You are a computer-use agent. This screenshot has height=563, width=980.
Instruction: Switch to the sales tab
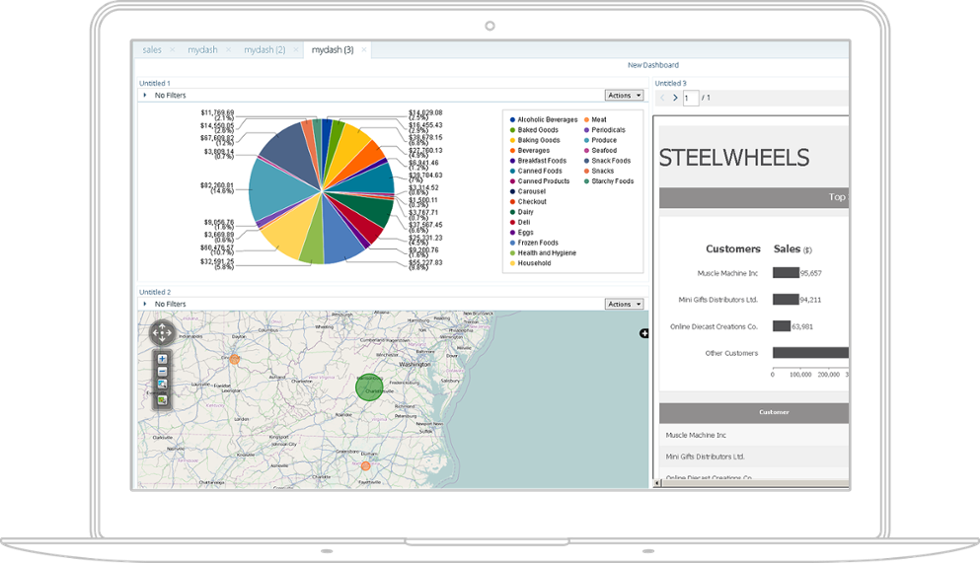[152, 49]
